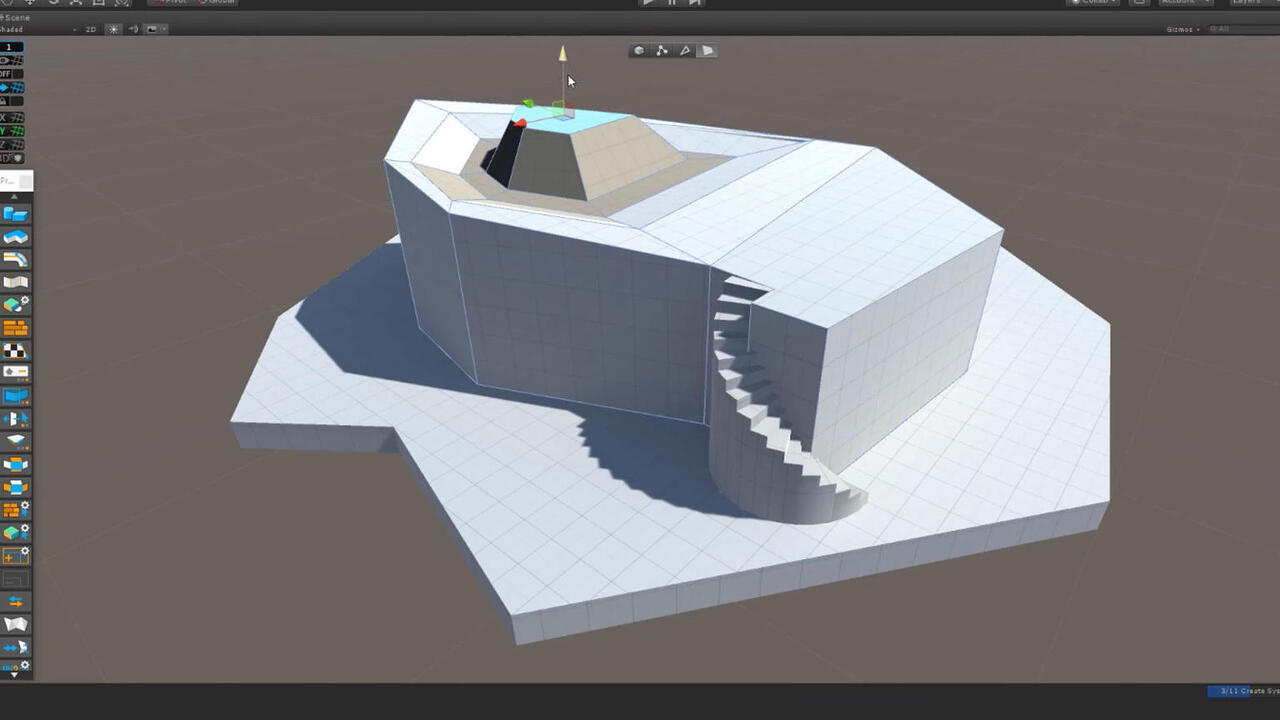Toggle scene lighting (sun icon)
Screen dimensions: 1280x720
113,29
